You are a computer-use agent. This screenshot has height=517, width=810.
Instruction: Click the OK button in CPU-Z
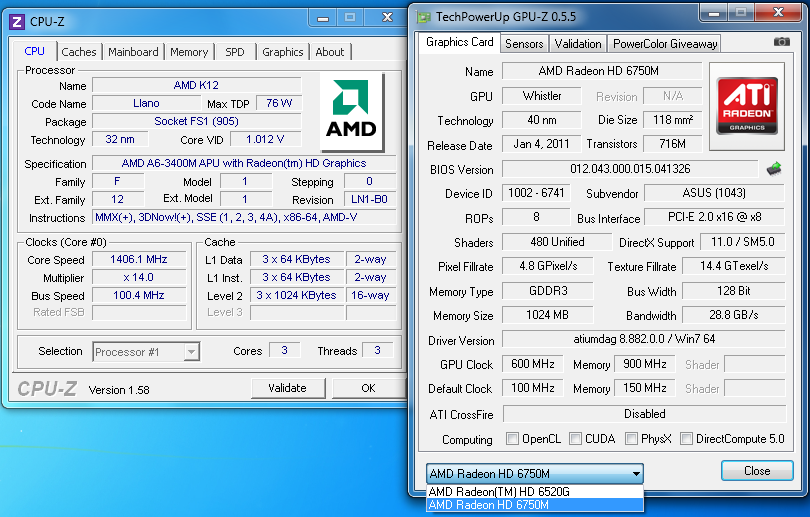(368, 388)
